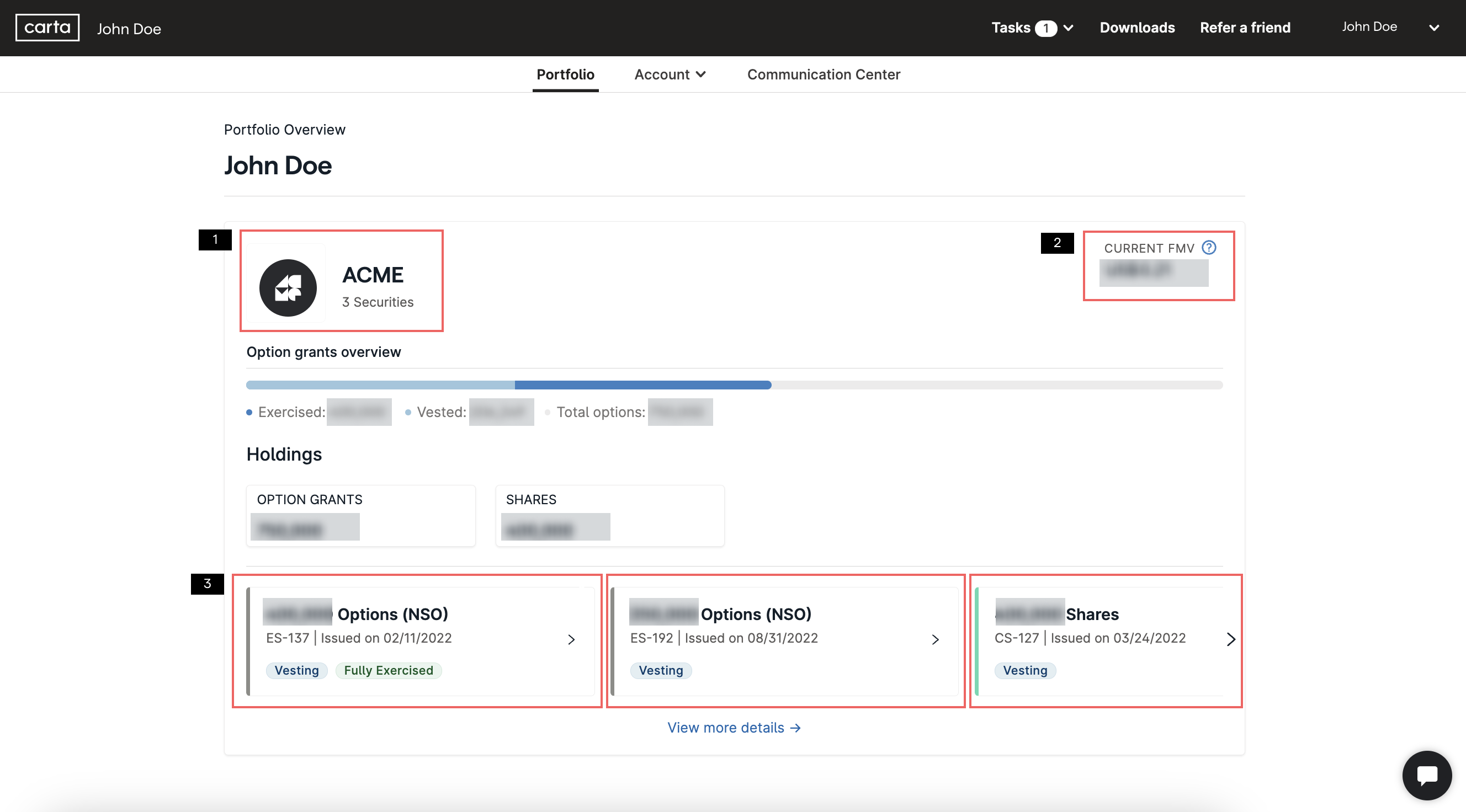Expand the Tasks dropdown chevron
The width and height of the screenshot is (1466, 812).
click(x=1069, y=28)
